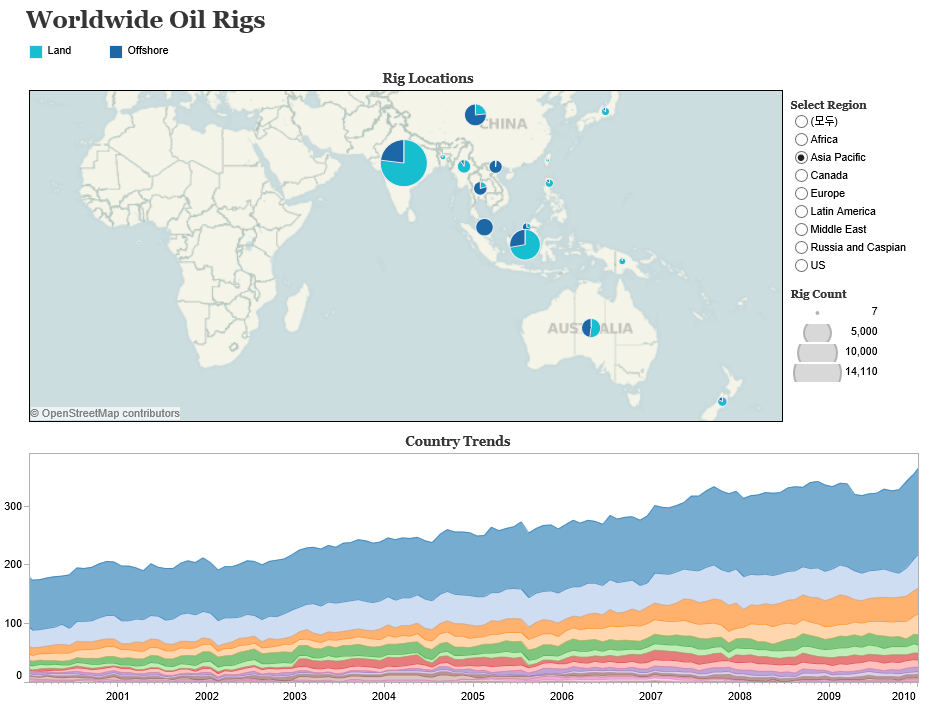930x706 pixels.
Task: Choose Russia and Caspian region
Action: (801, 247)
